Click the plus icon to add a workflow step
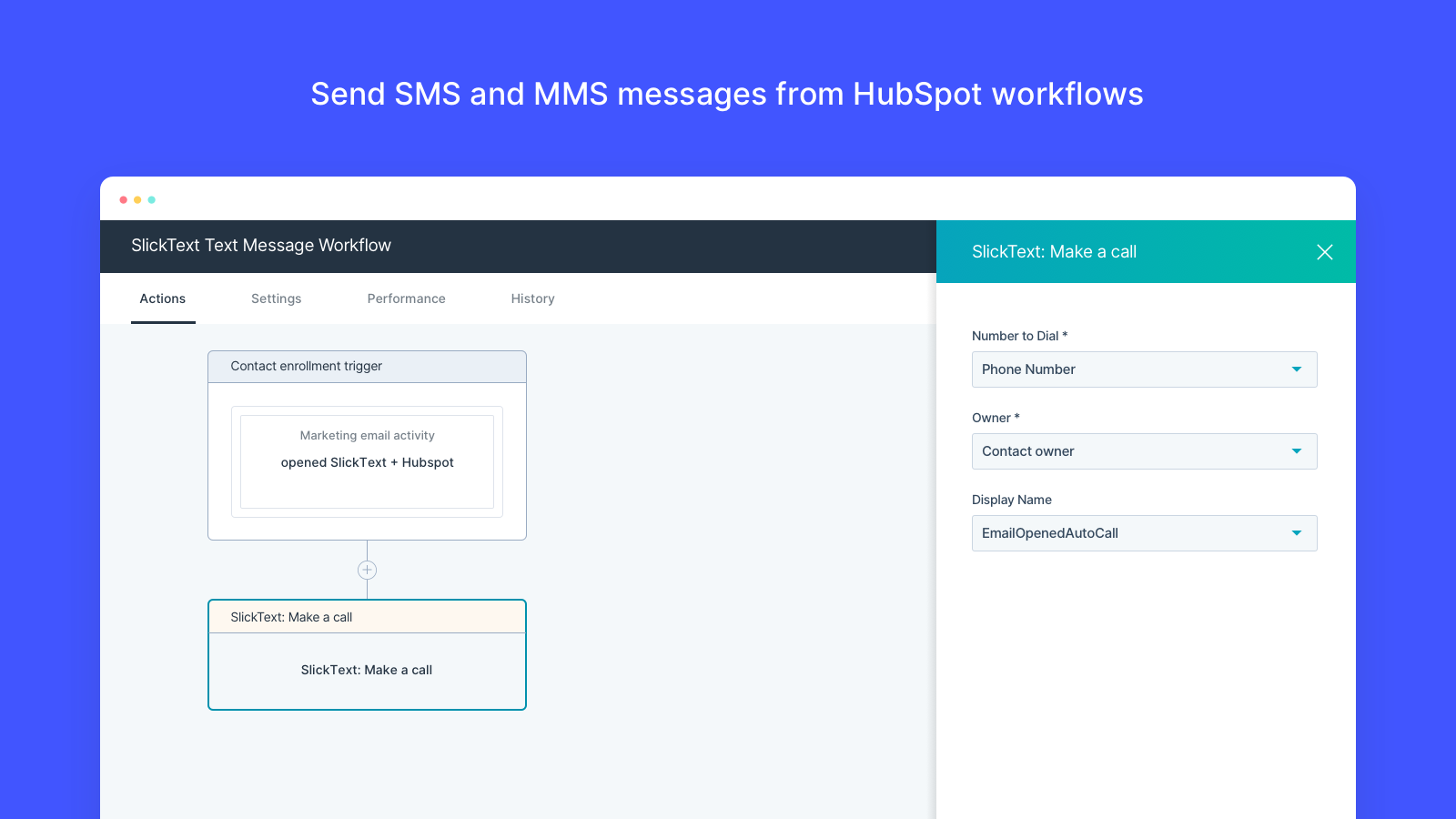 tap(367, 570)
